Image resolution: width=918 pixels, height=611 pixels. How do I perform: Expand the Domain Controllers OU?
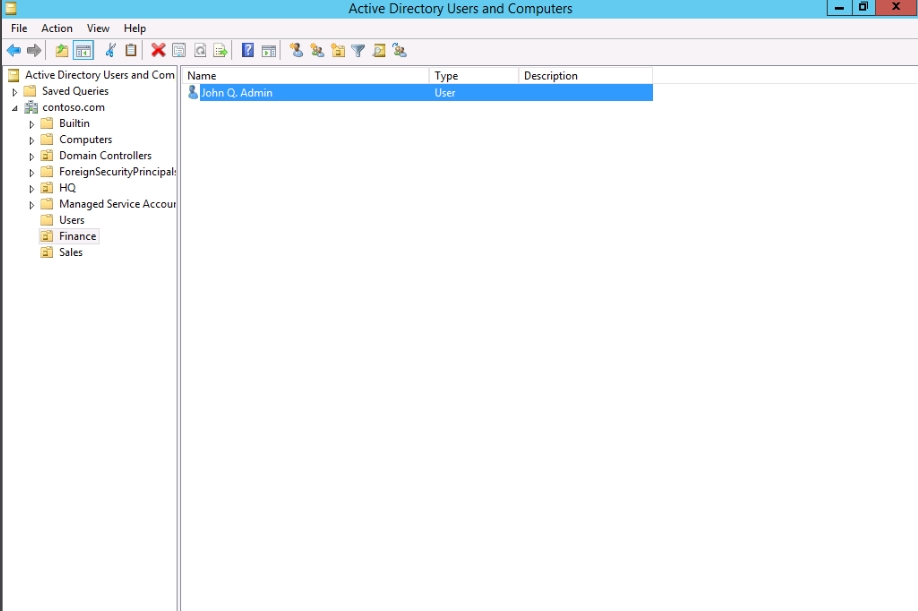(x=32, y=156)
